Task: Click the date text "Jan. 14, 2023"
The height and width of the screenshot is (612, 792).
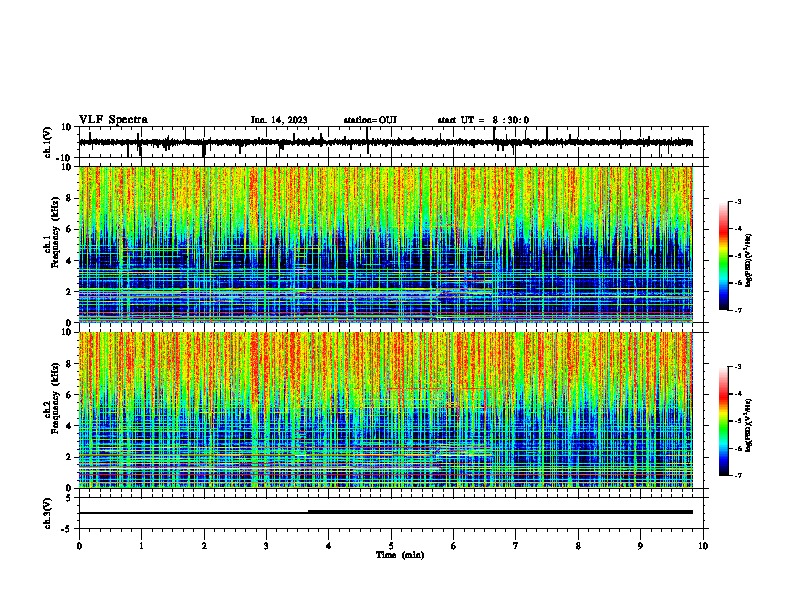Action: pos(279,120)
